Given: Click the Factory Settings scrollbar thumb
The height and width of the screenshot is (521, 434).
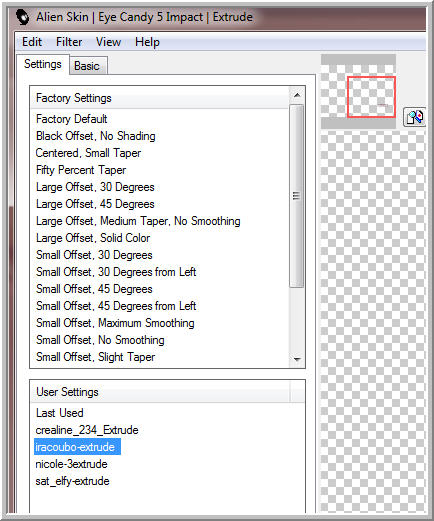Looking at the screenshot, I should [296, 196].
